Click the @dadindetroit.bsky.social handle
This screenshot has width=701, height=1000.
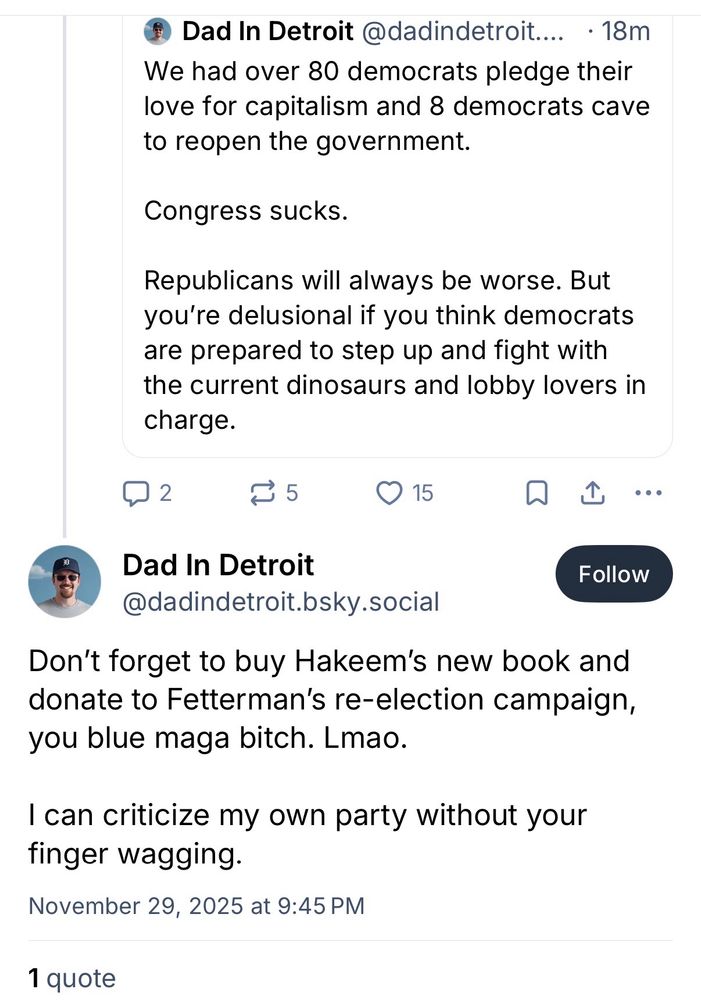pyautogui.click(x=281, y=601)
